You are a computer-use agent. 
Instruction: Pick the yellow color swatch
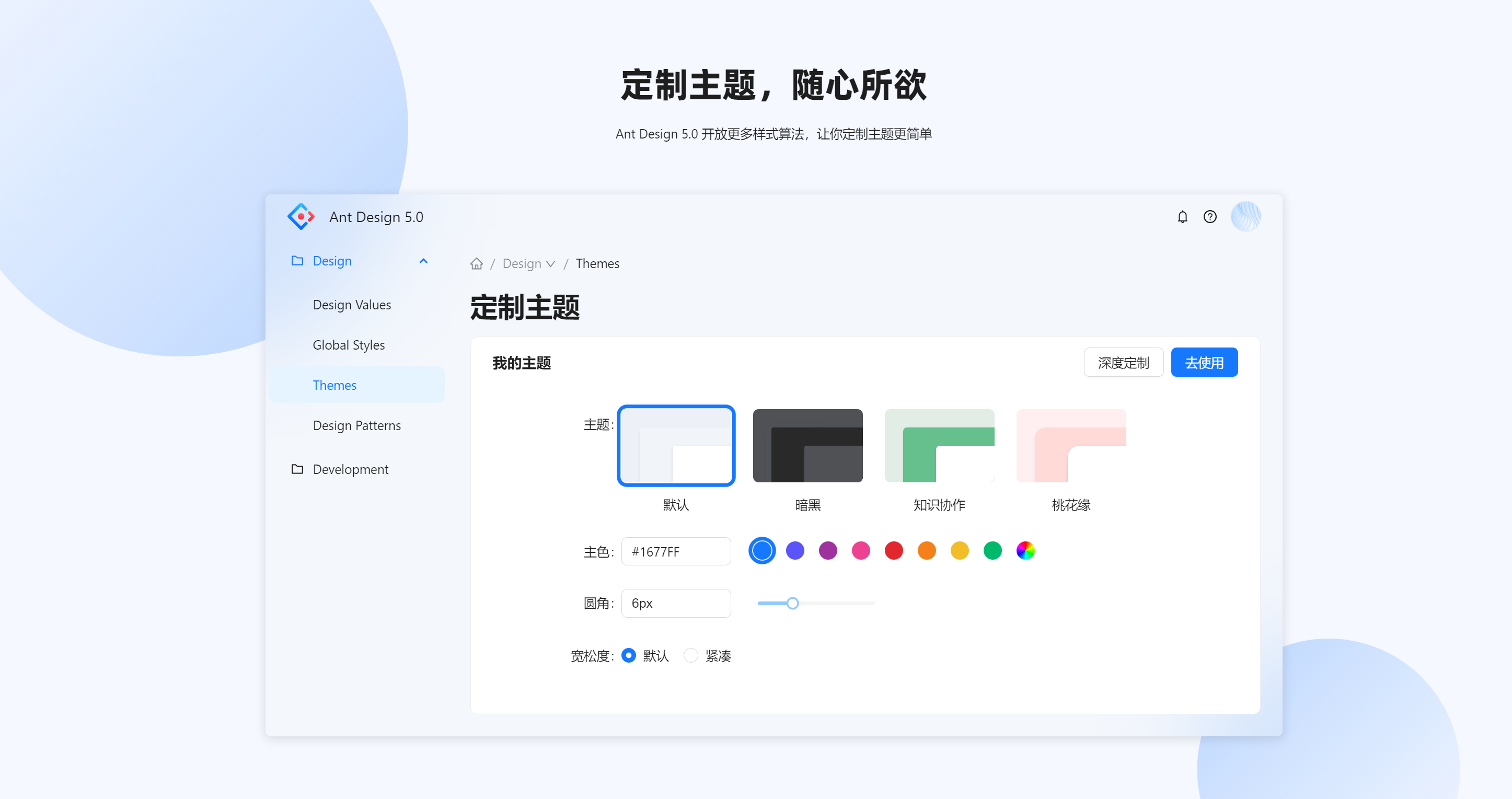point(959,551)
